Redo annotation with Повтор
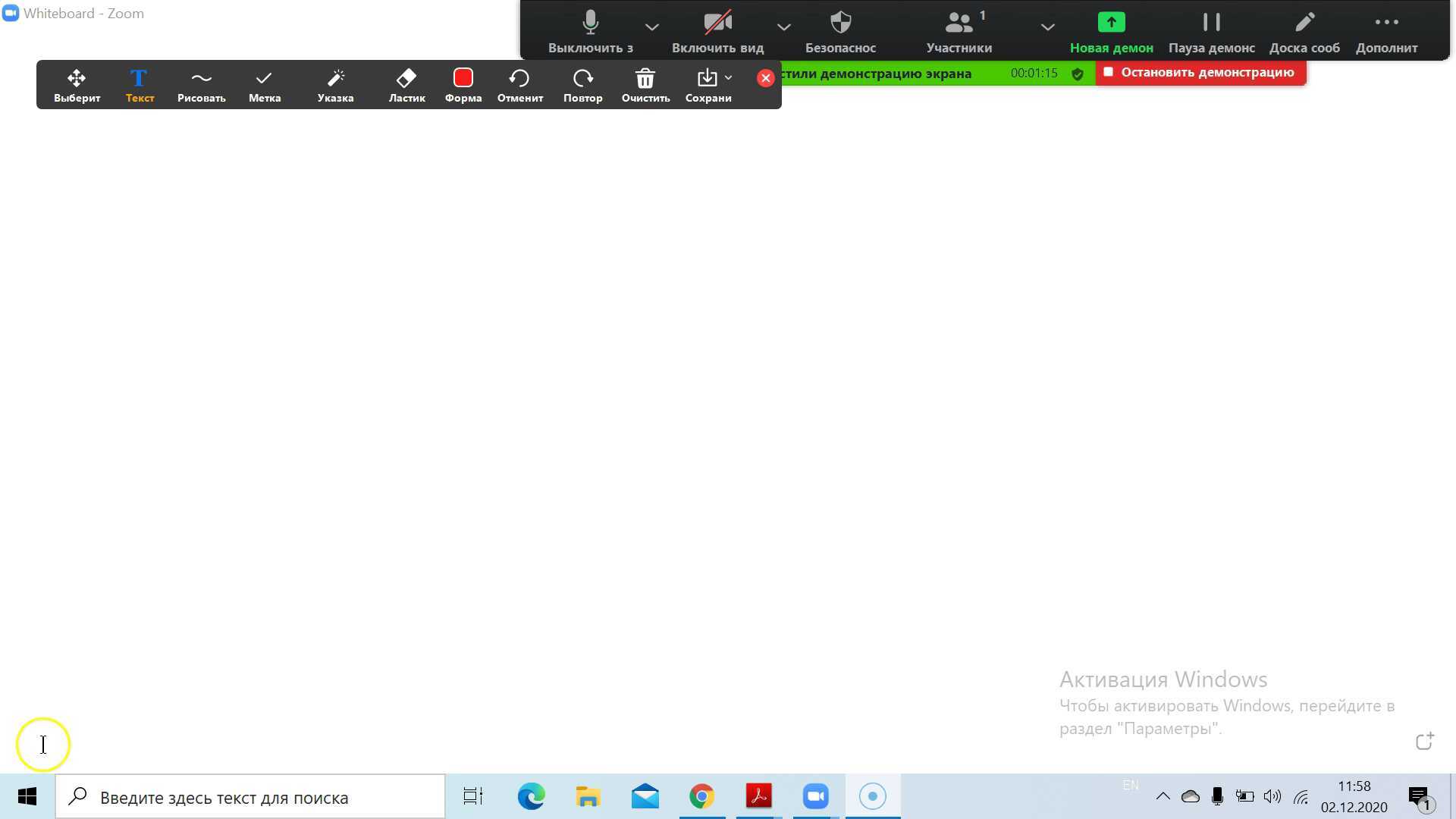The width and height of the screenshot is (1456, 819). coord(582,85)
